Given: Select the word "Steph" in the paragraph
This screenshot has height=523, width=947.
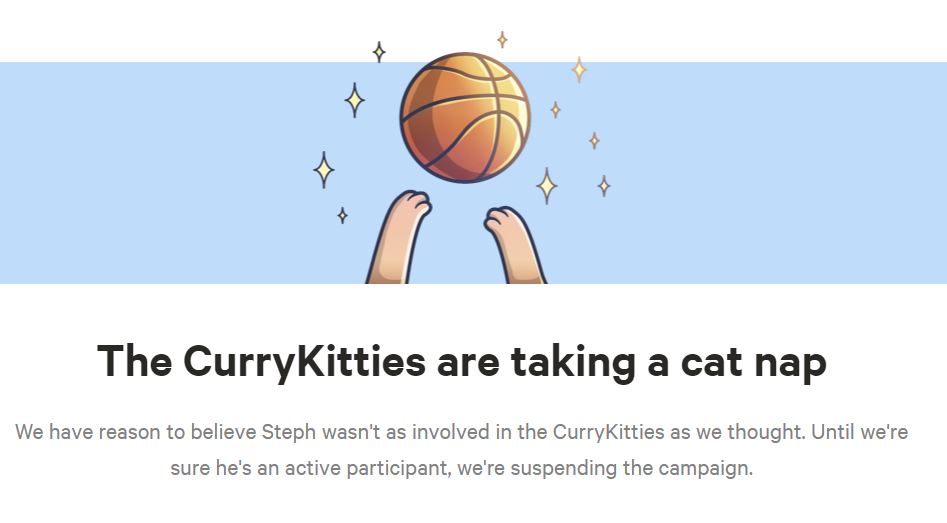Looking at the screenshot, I should (x=287, y=433).
